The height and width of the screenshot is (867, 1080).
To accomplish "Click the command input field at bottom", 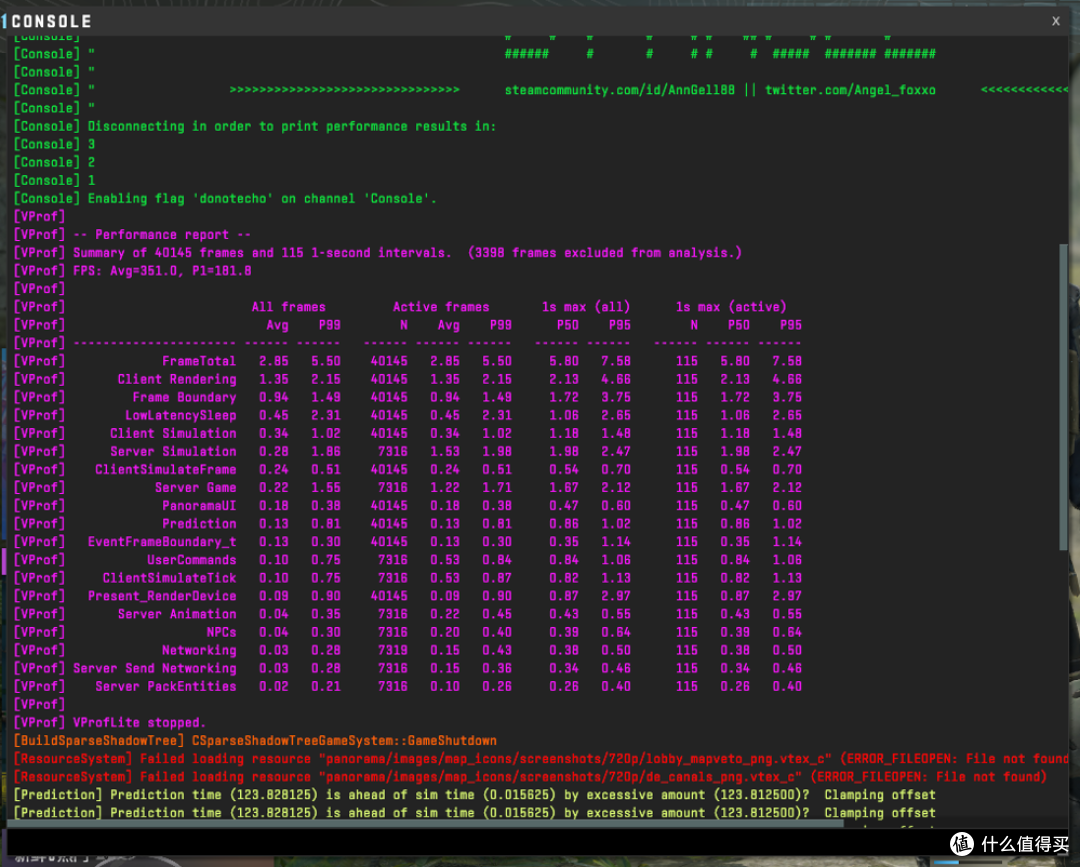I will click(475, 843).
